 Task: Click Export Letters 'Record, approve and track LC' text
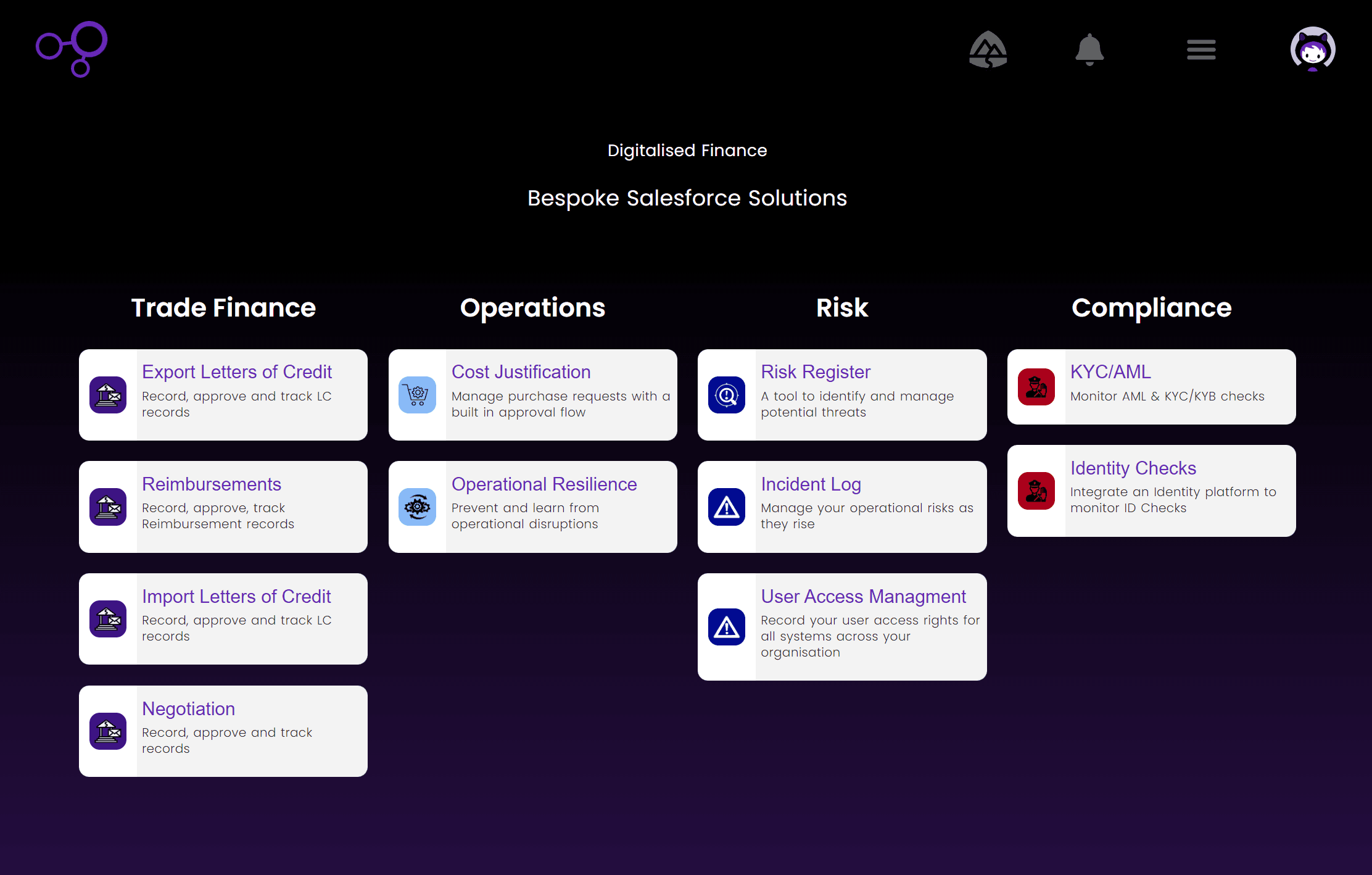click(x=237, y=404)
